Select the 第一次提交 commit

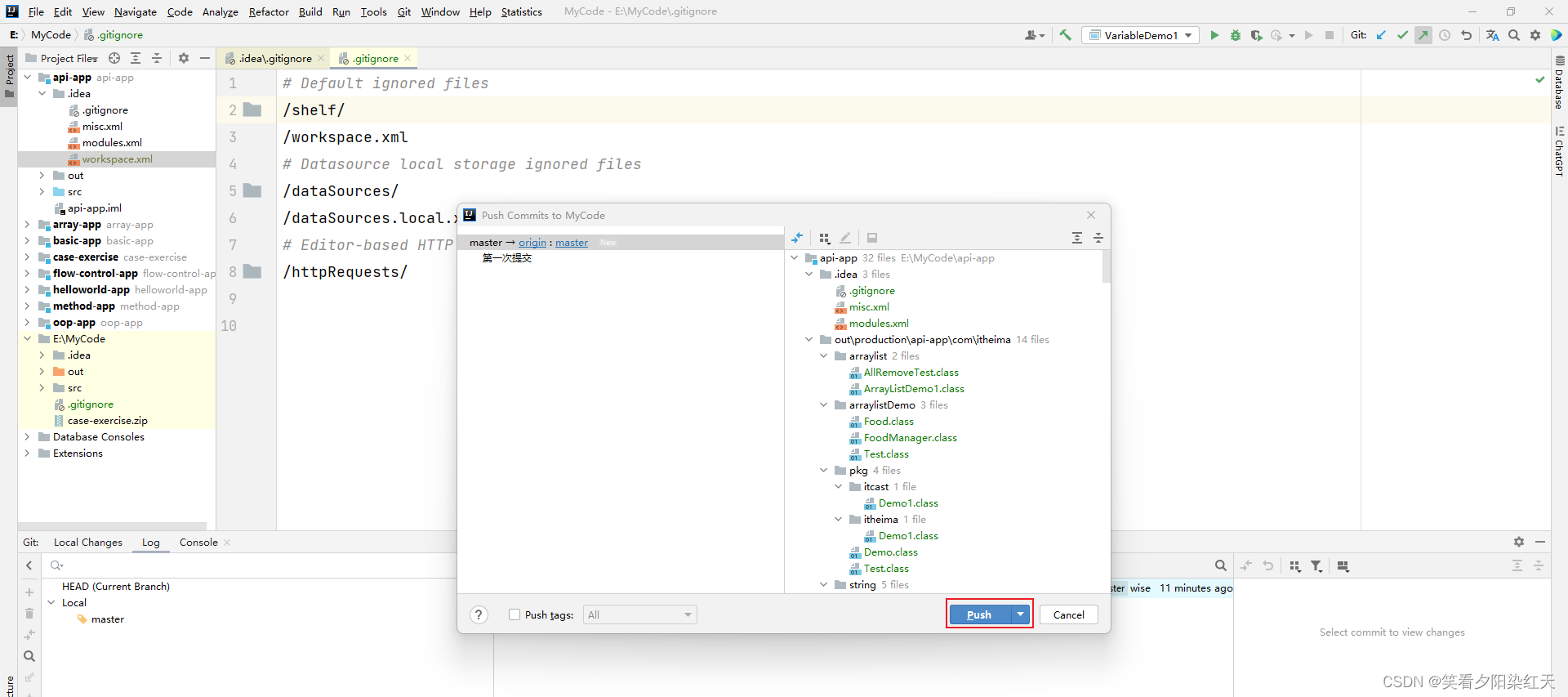507,258
